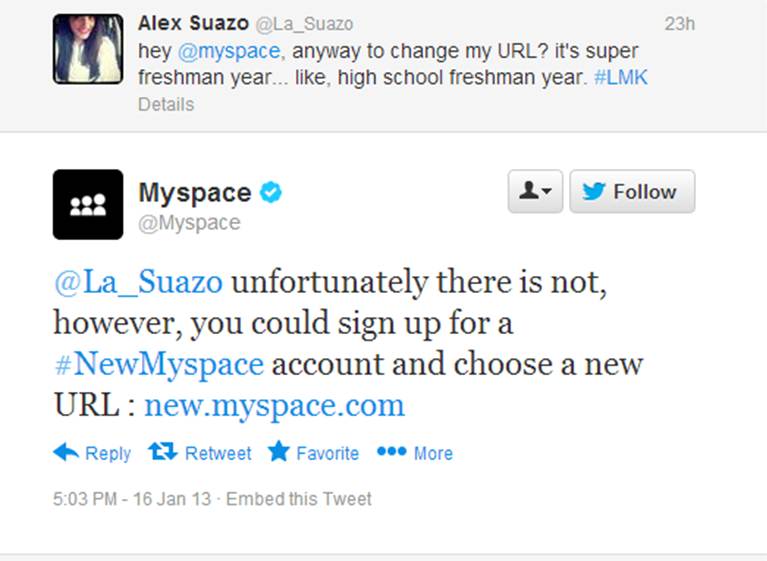Click the Twitter bird icon on Follow button

coord(594,192)
